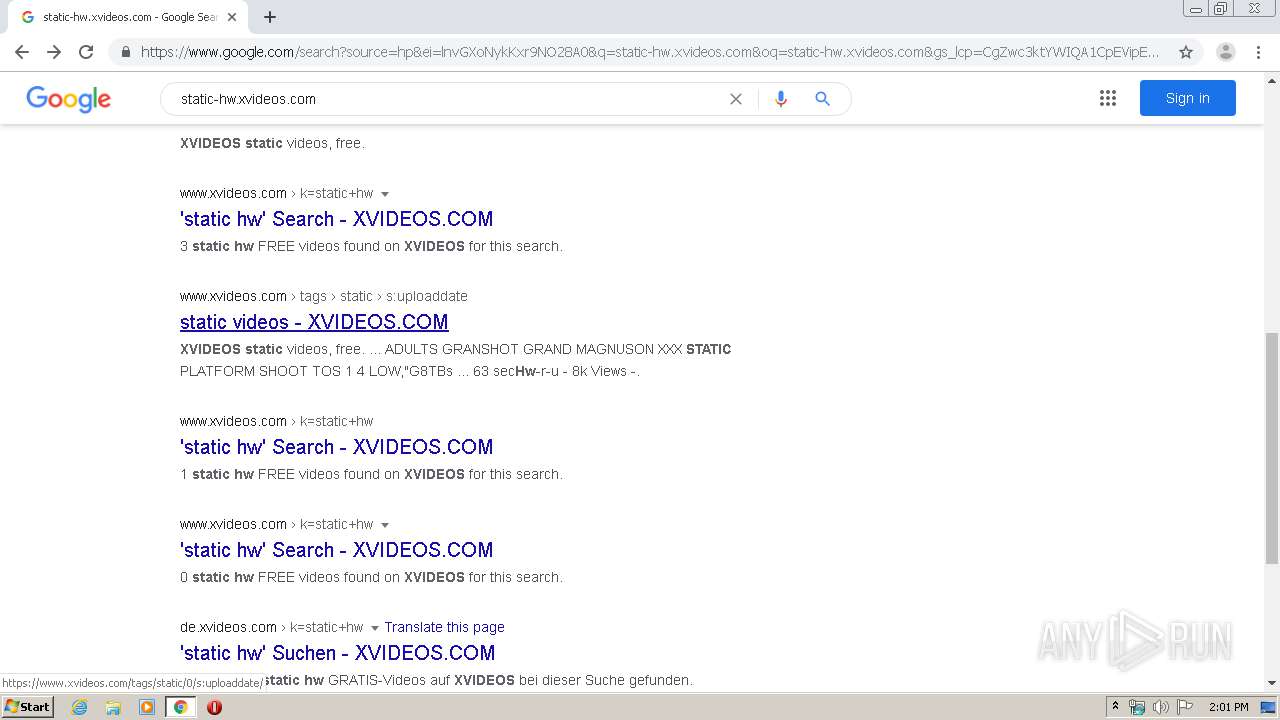The image size is (1280, 720).
Task: Focus the Google search input field
Action: (450, 99)
